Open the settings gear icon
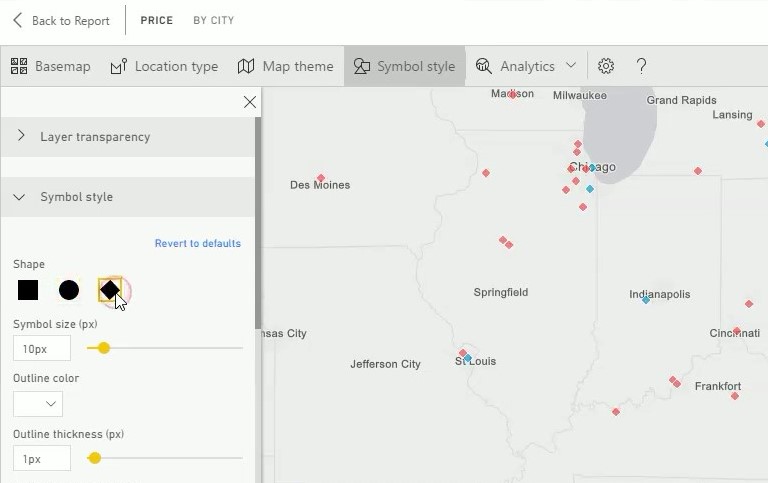 pyautogui.click(x=606, y=66)
